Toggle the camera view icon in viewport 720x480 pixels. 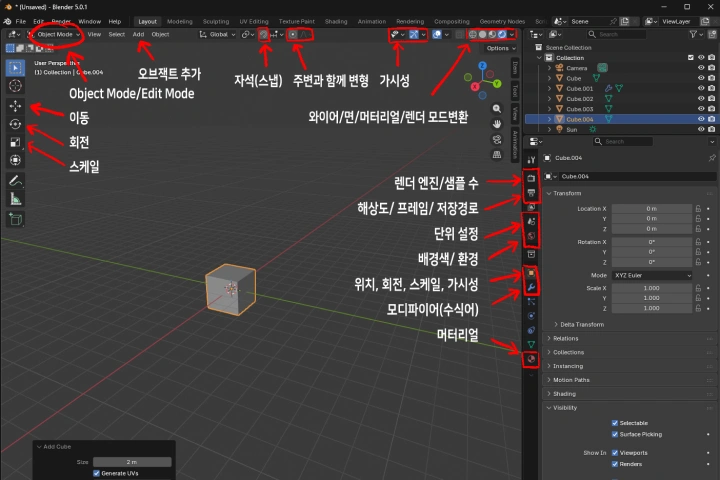tap(497, 140)
